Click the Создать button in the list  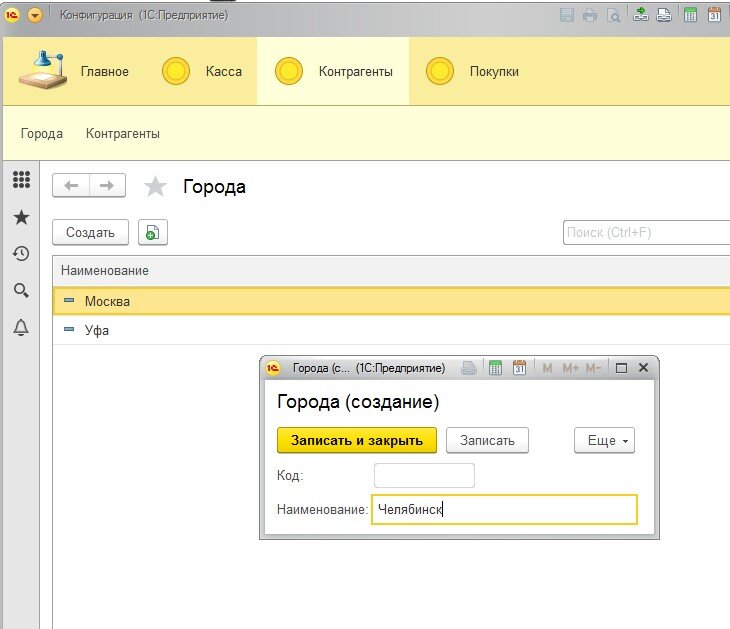coord(90,232)
